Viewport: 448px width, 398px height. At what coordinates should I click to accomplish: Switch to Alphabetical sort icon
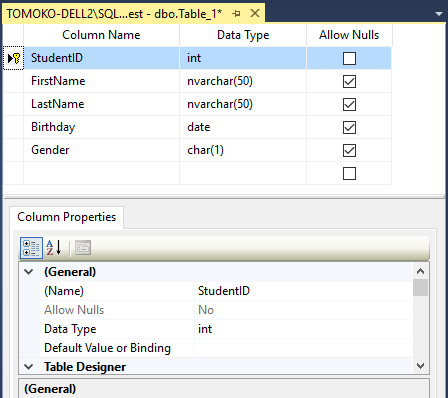[54, 248]
